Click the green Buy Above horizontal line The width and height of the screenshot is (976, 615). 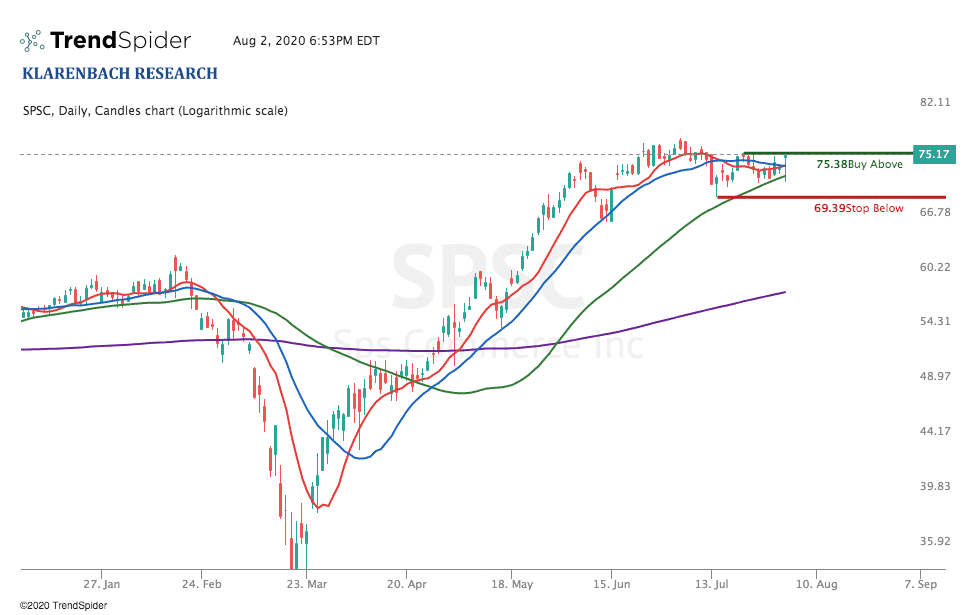pyautogui.click(x=827, y=153)
